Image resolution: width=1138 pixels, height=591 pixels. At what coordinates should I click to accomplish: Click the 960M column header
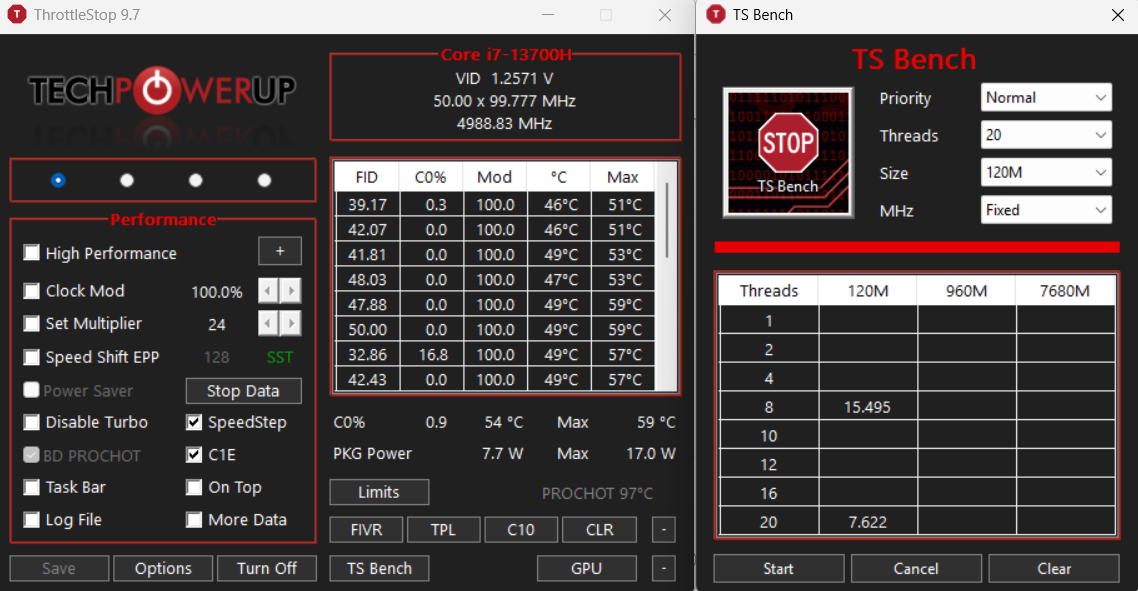pyautogui.click(x=966, y=291)
